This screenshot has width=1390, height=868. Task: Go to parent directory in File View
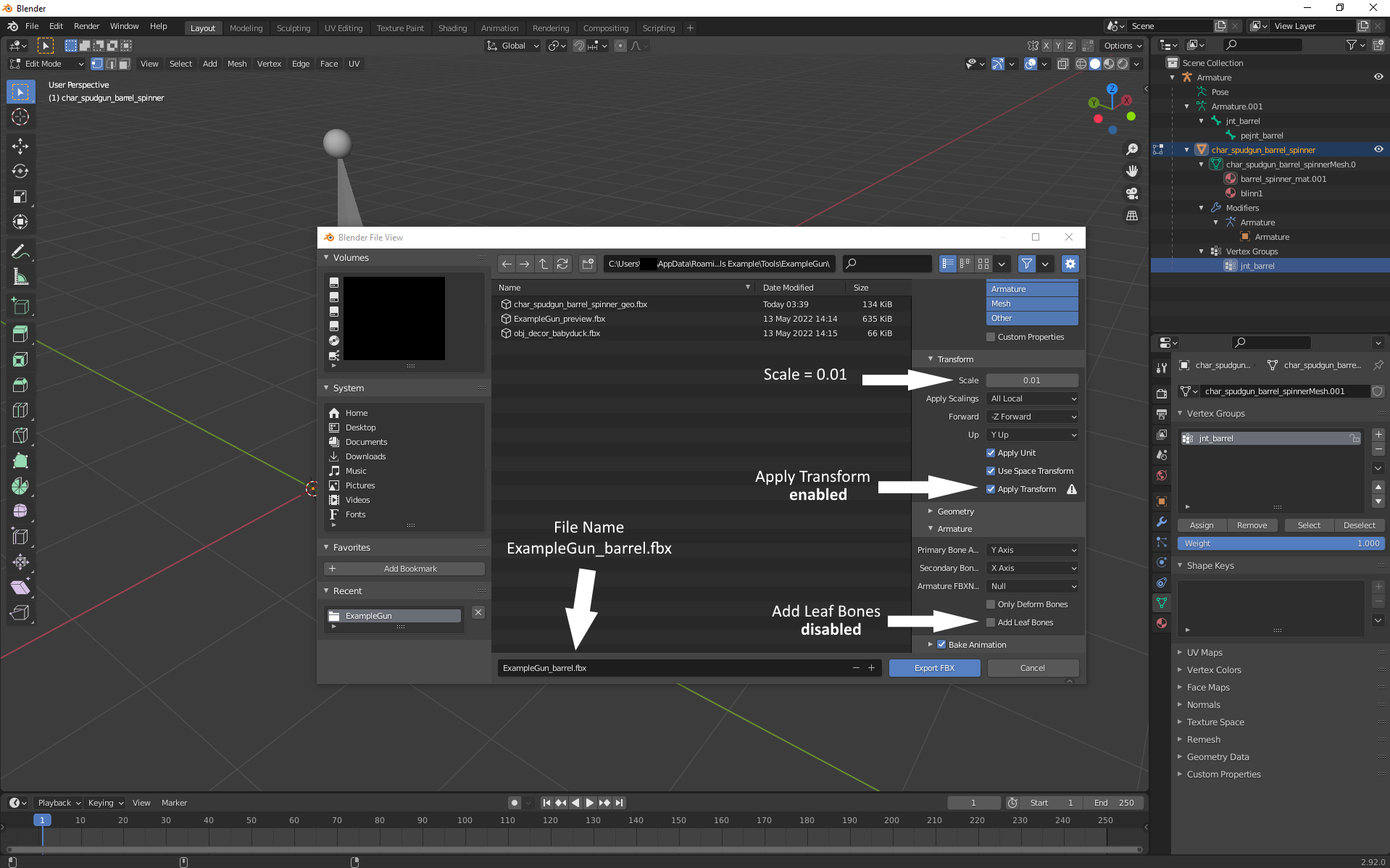pos(544,264)
